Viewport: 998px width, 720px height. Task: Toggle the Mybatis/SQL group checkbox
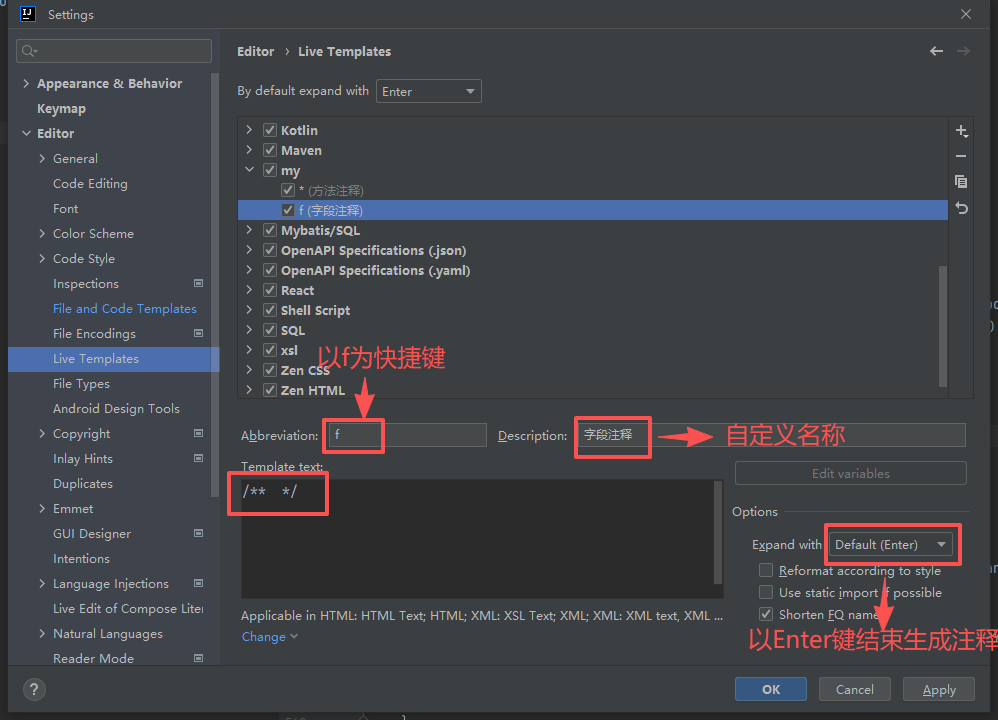click(x=270, y=230)
